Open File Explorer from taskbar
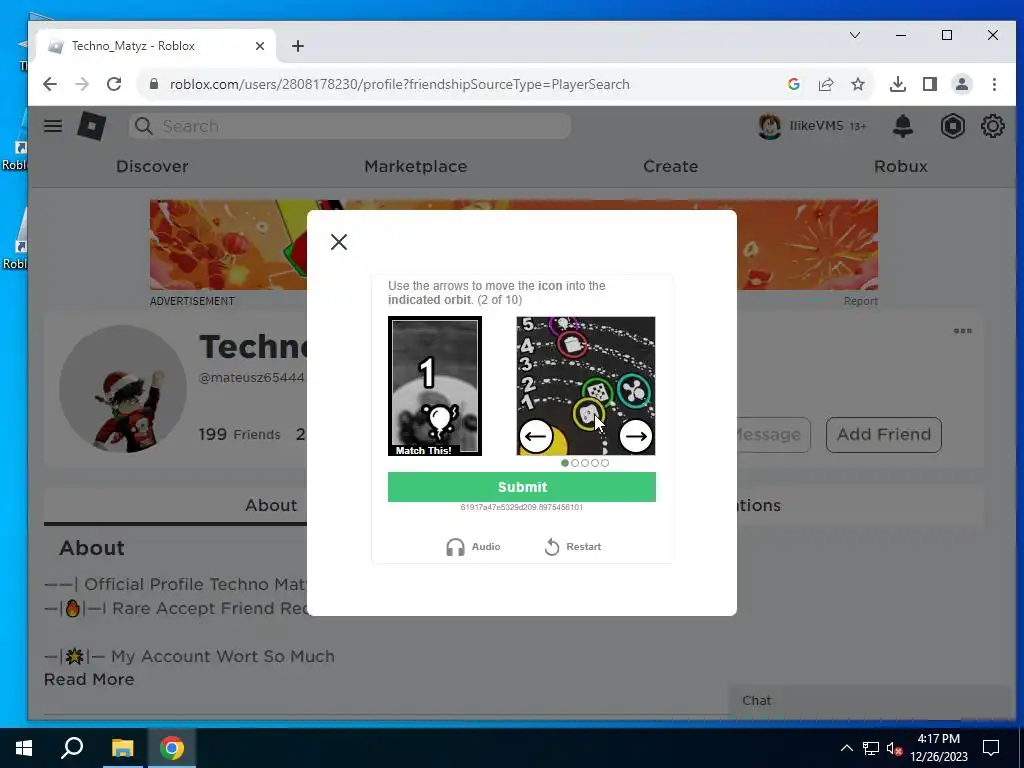Viewport: 1024px width, 768px height. pos(122,748)
